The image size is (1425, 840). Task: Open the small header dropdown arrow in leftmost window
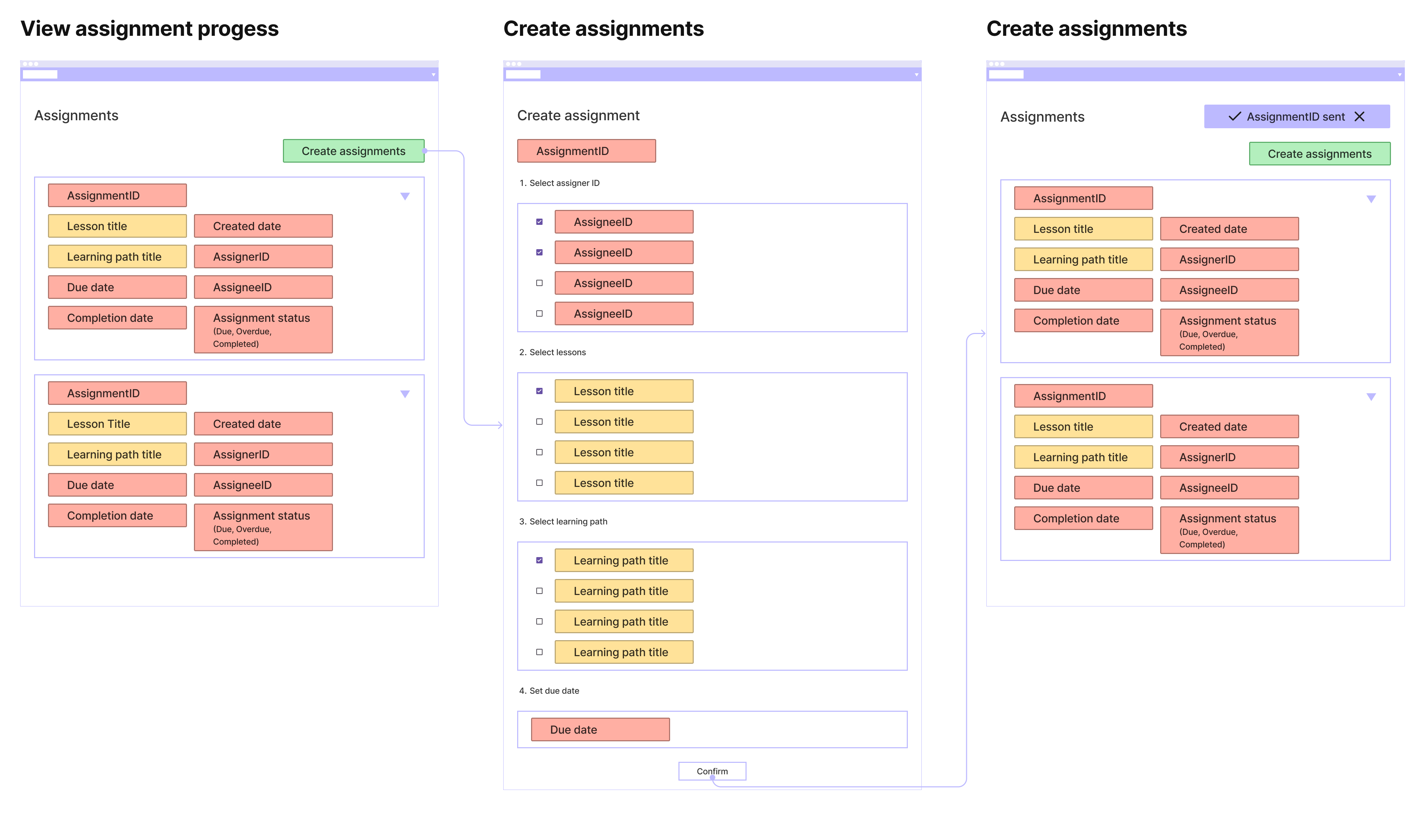[x=433, y=75]
